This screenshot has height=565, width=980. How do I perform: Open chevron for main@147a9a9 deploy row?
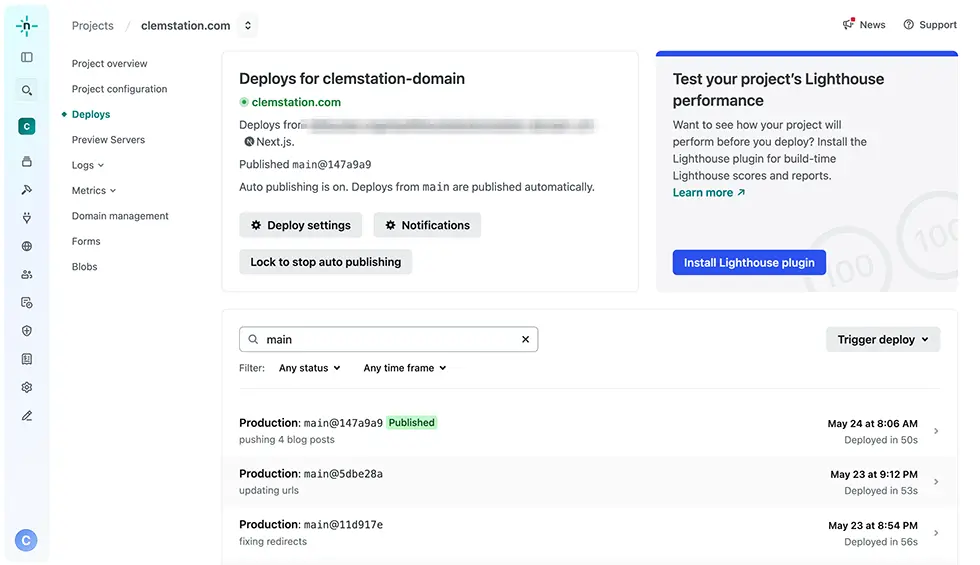[x=936, y=431]
